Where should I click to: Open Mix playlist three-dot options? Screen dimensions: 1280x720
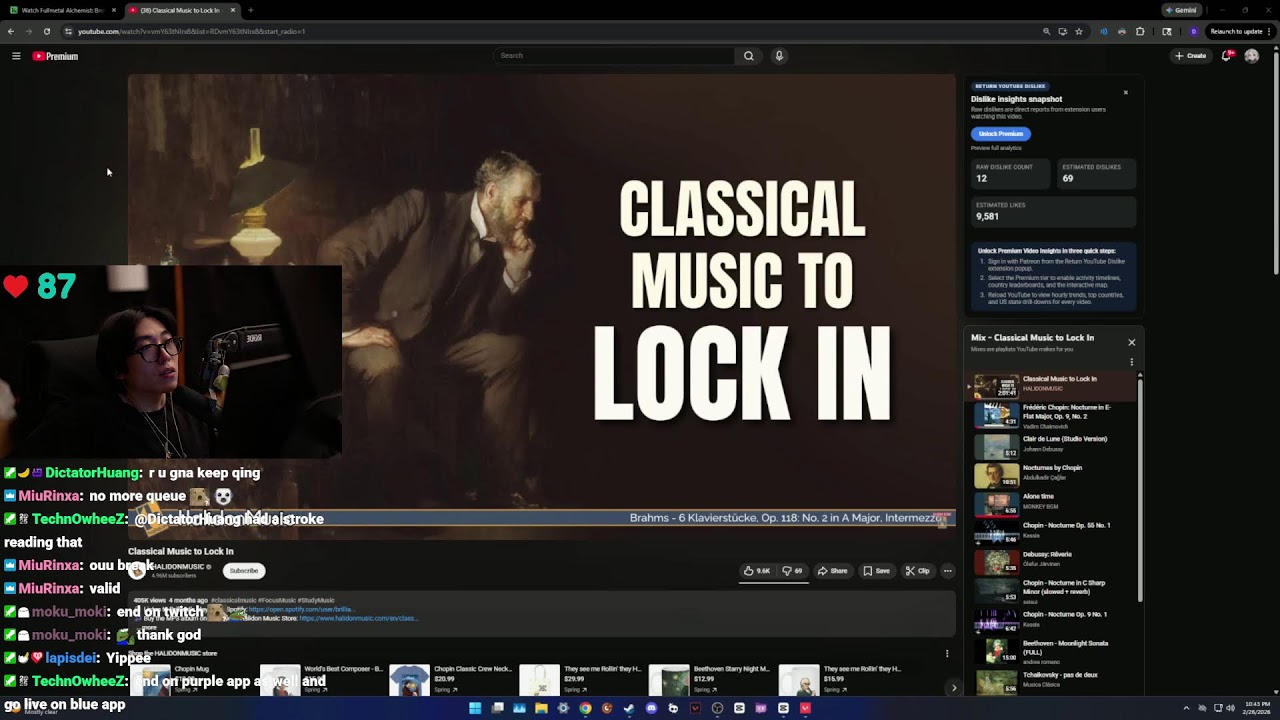pos(1132,362)
